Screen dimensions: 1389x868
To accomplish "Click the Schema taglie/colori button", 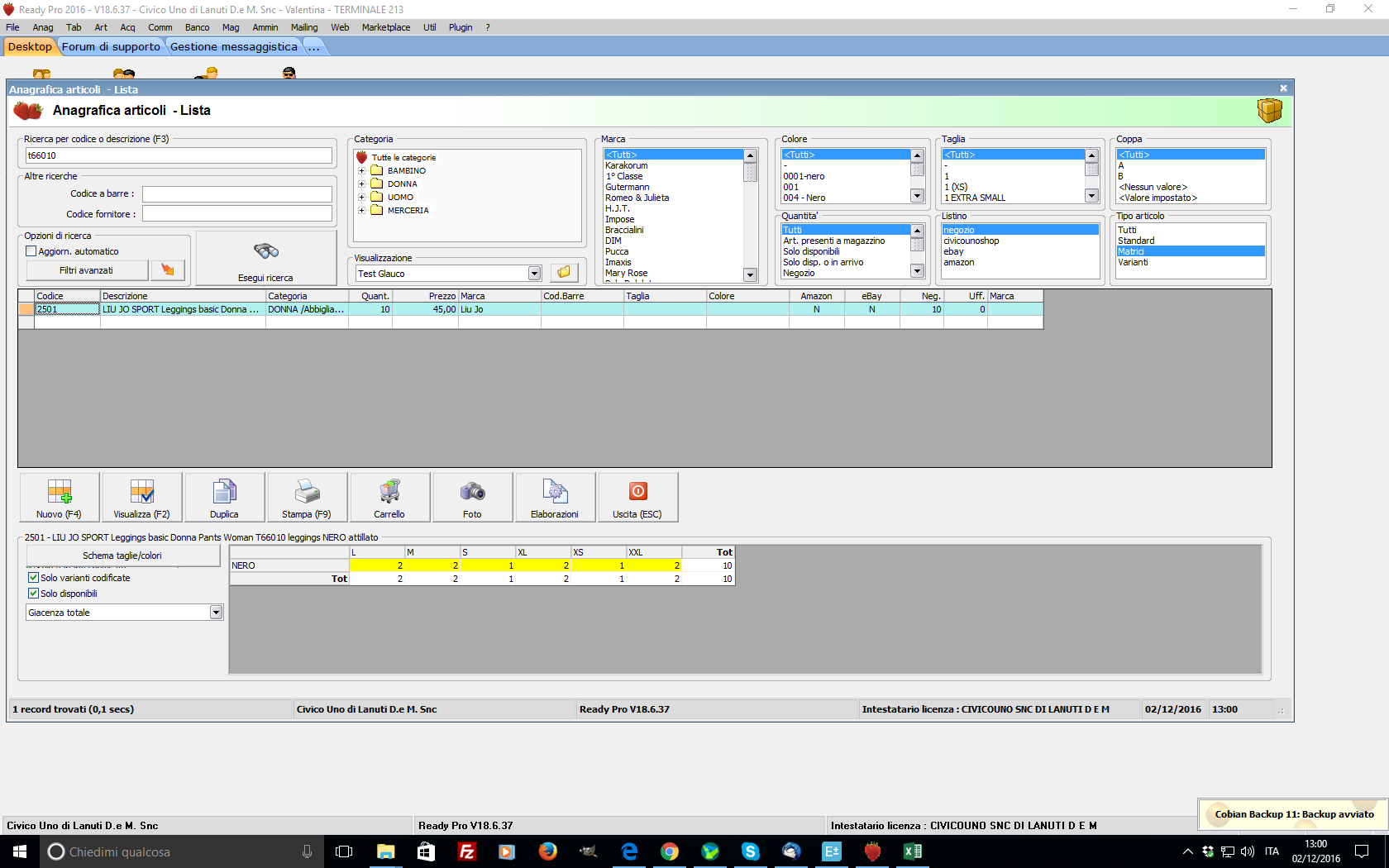I will point(122,556).
